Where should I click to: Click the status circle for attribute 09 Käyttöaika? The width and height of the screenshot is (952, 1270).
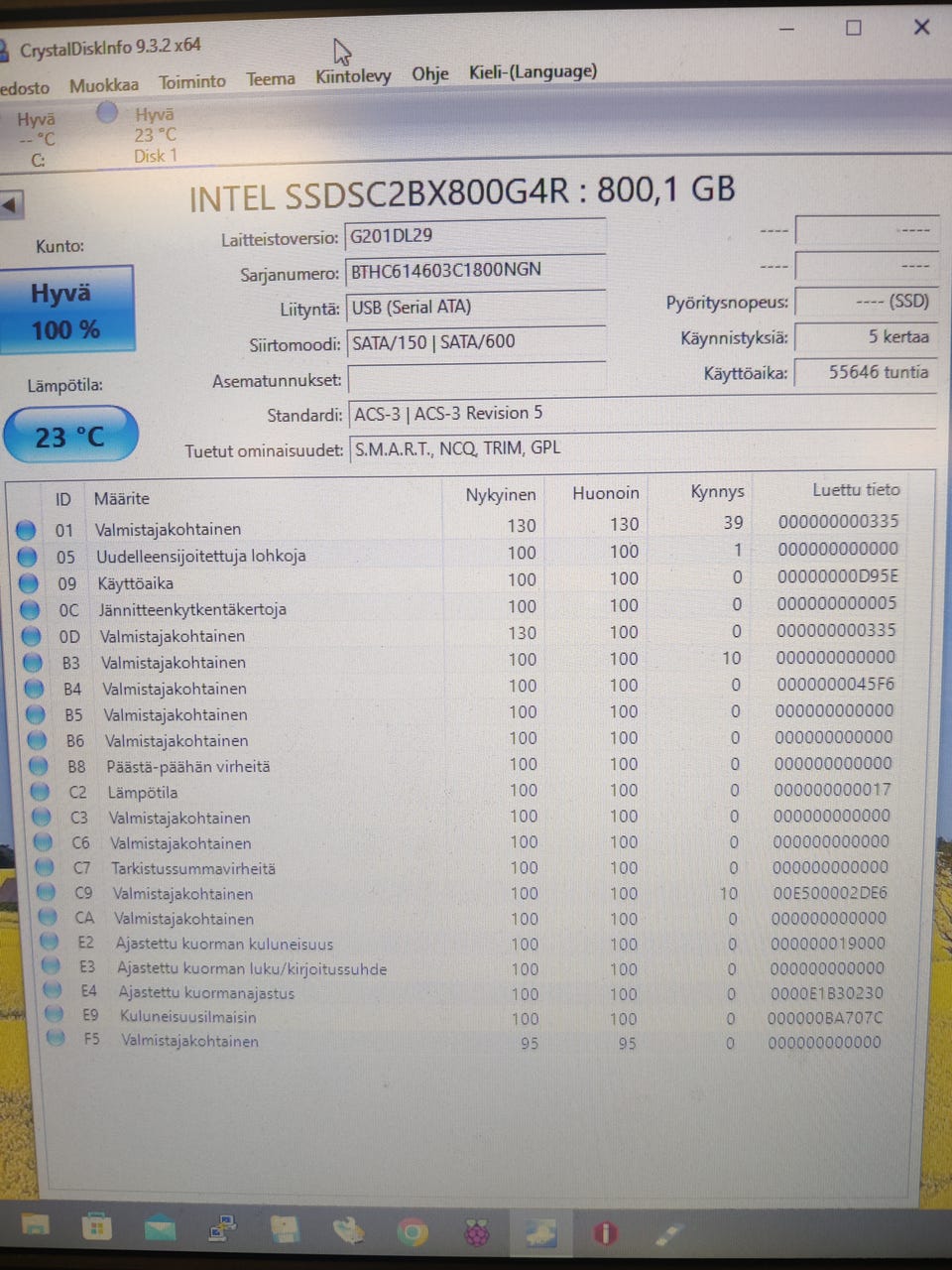[x=29, y=582]
